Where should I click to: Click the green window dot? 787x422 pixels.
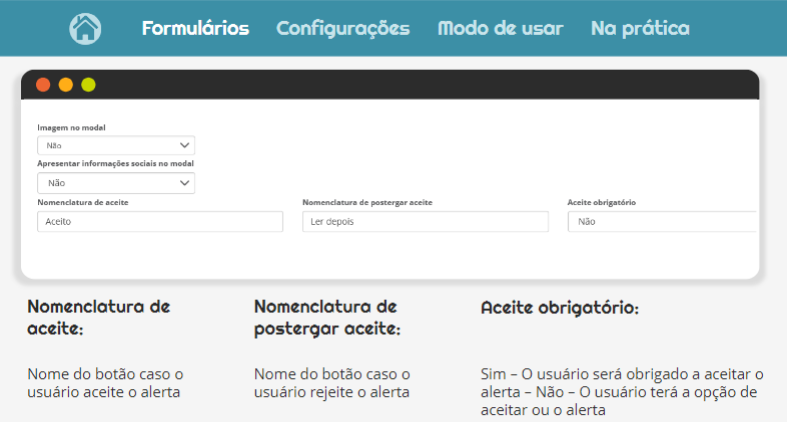[88, 85]
